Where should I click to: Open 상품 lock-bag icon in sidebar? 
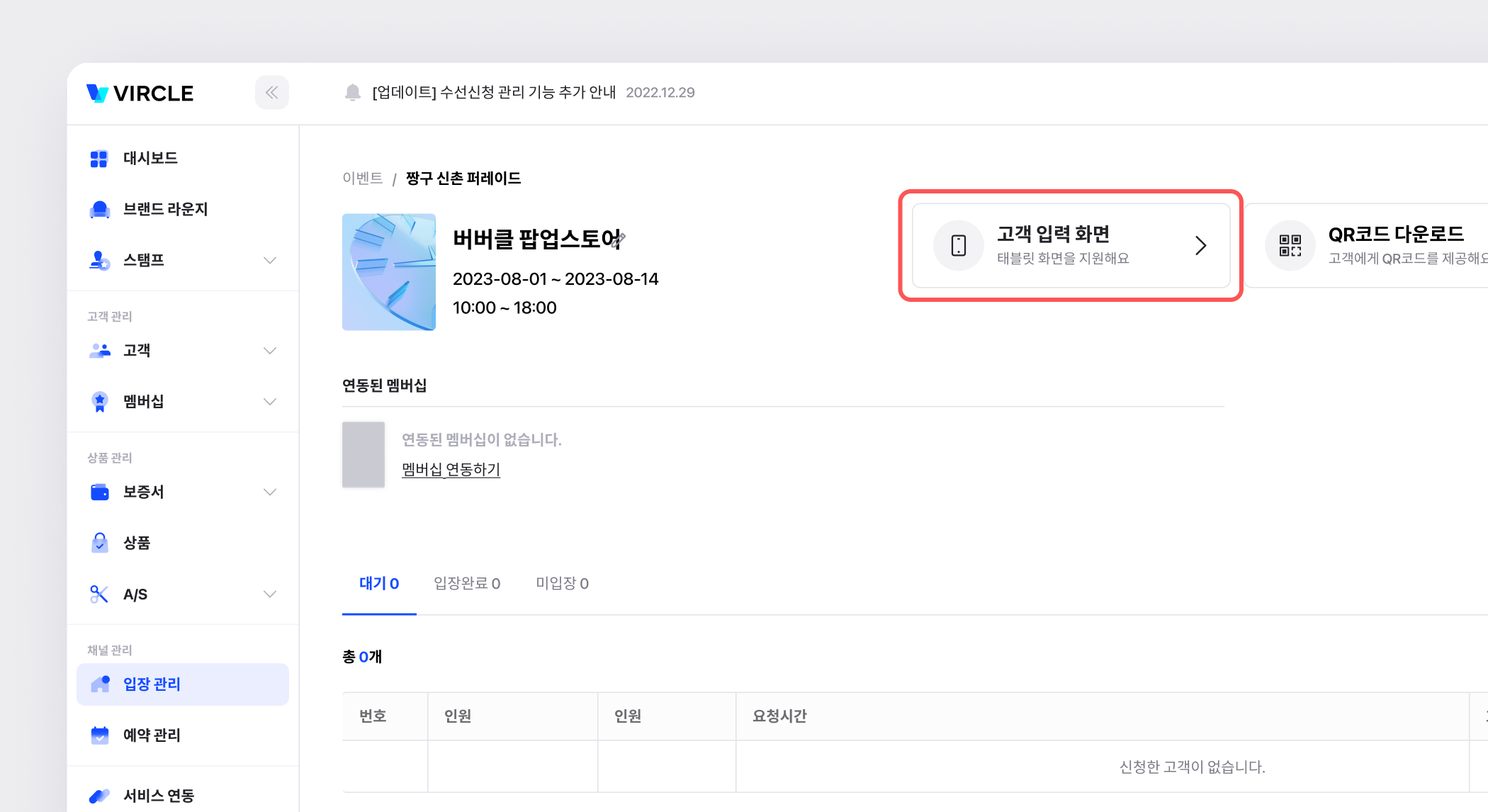(x=100, y=543)
